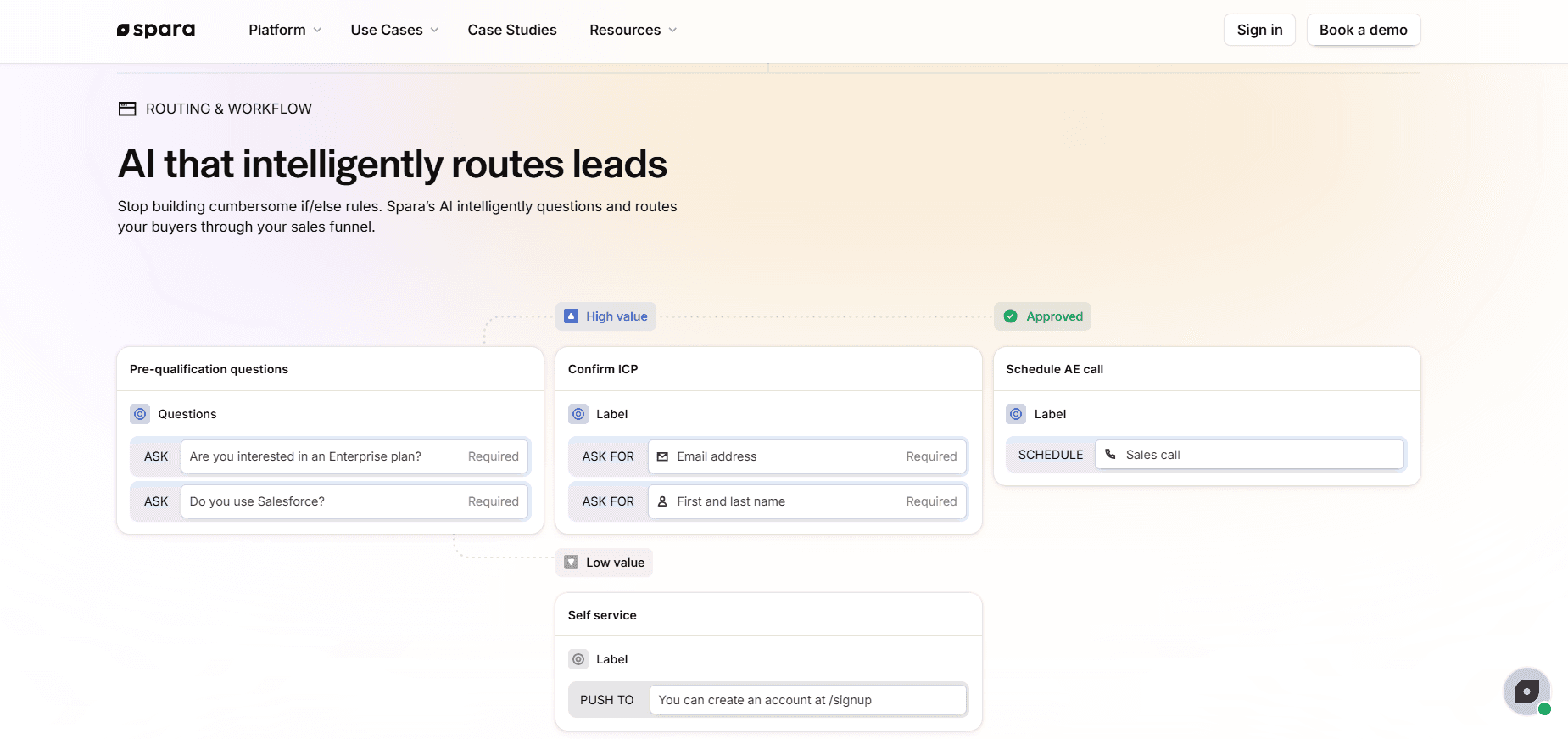Click the Routing & Workflow section icon
Viewport: 1568px width, 739px height.
tap(127, 109)
